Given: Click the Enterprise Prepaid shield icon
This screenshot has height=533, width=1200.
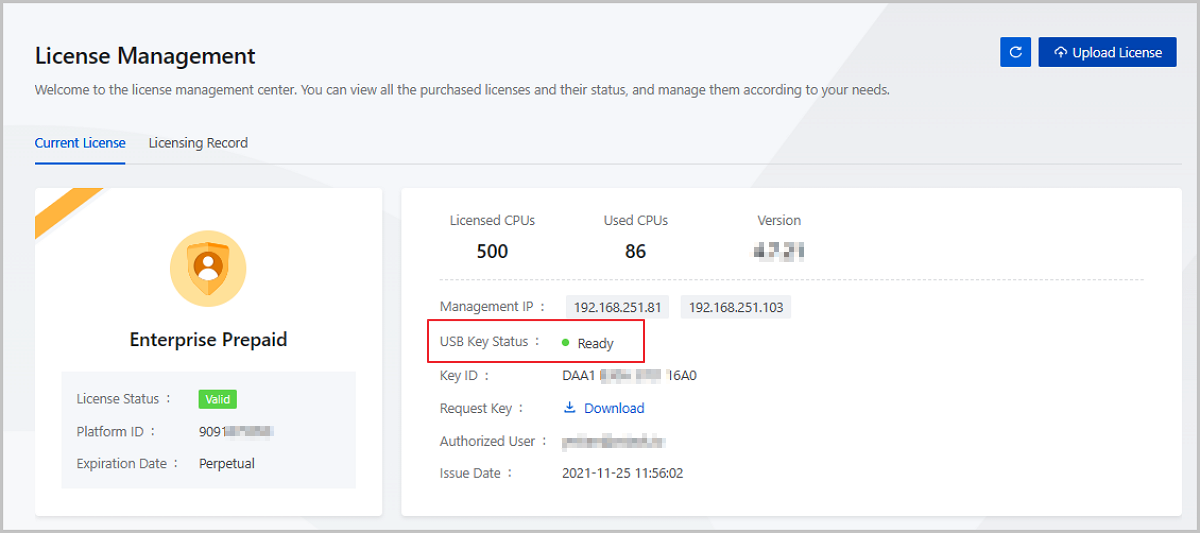Looking at the screenshot, I should (208, 267).
